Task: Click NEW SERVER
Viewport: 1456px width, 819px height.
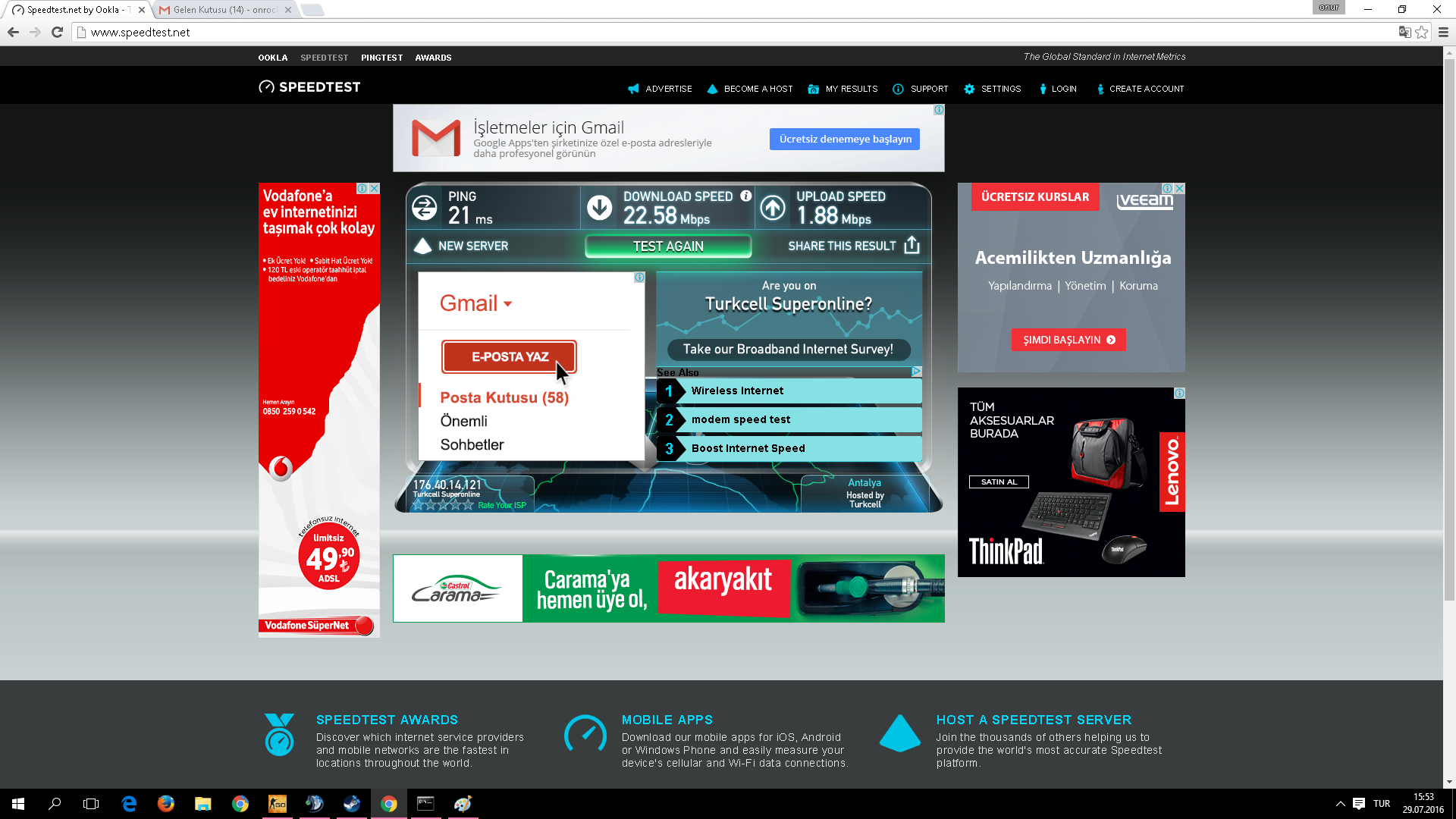Action: point(473,246)
